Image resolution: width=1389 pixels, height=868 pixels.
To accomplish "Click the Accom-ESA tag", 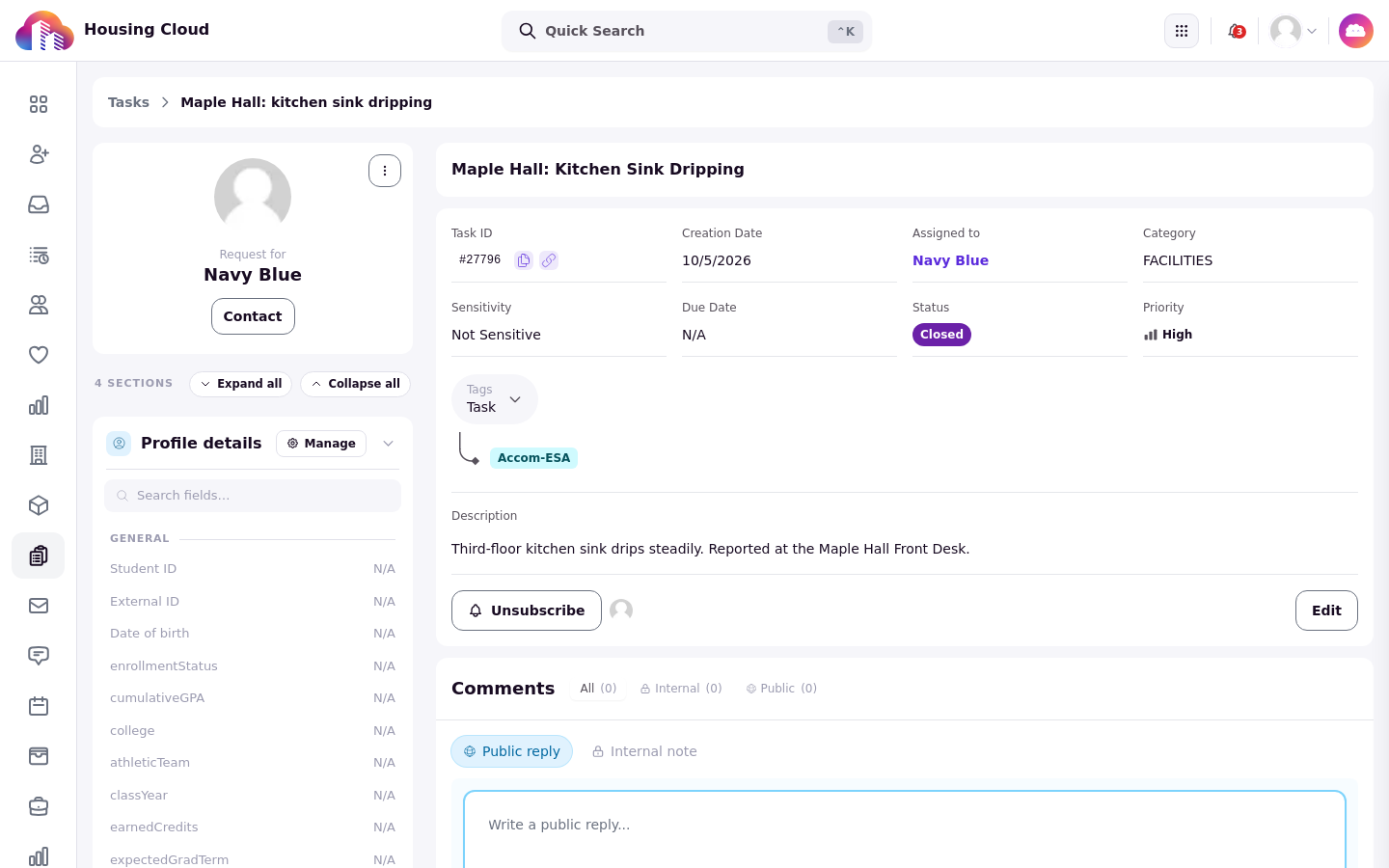I will click(x=533, y=458).
